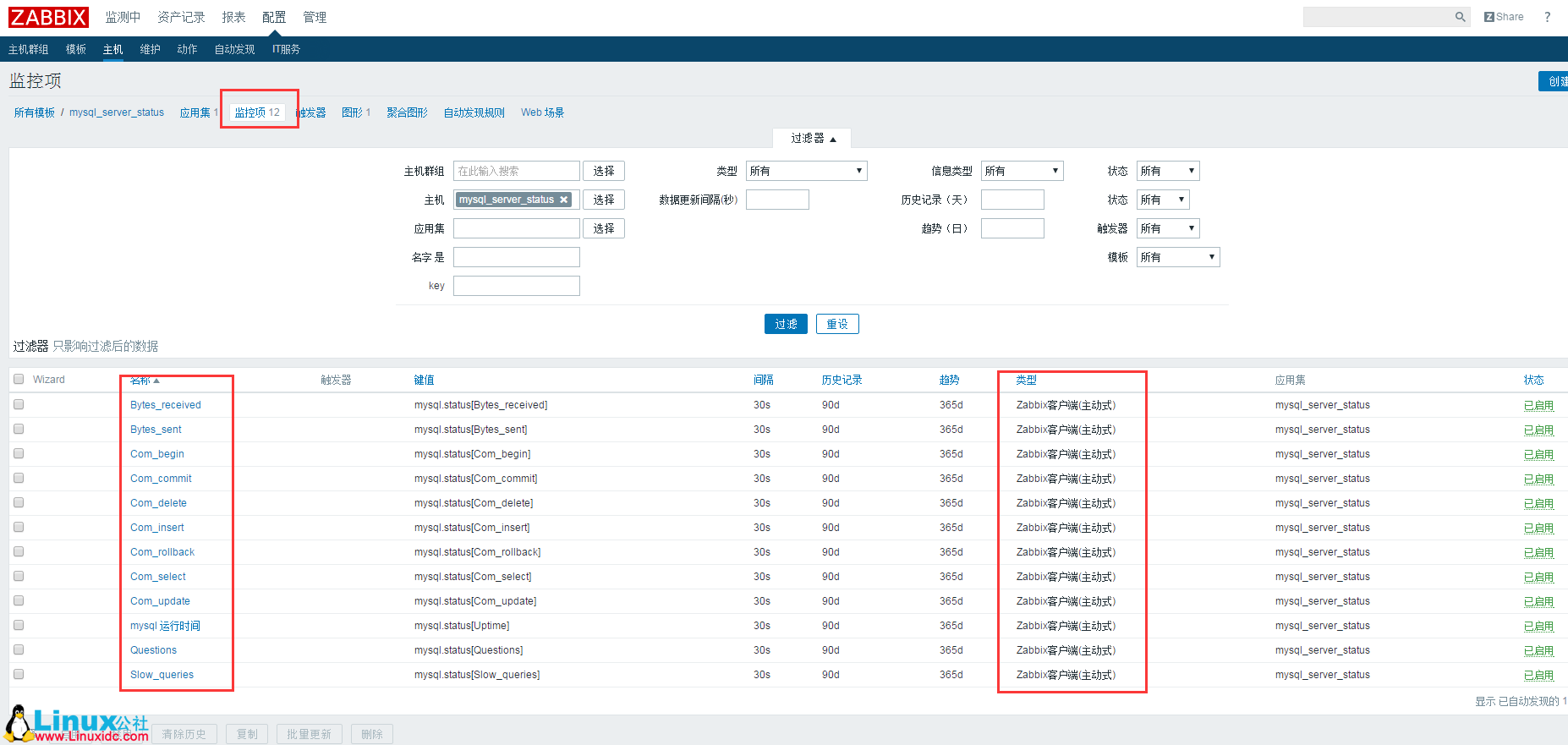This screenshot has width=1568, height=745.
Task: Check the Slow_queries row checkbox
Action: tap(19, 674)
